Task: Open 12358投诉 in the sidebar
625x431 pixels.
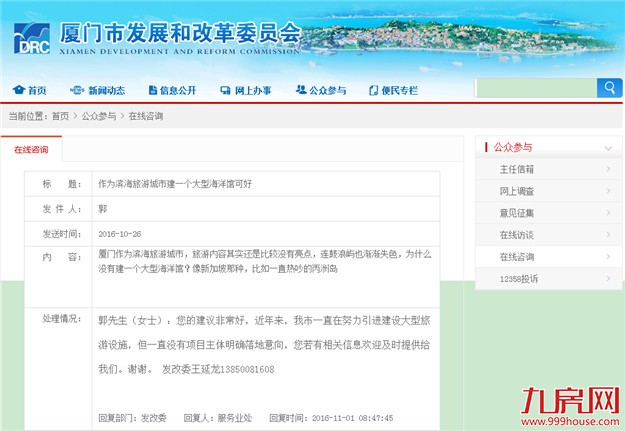Action: (x=519, y=279)
